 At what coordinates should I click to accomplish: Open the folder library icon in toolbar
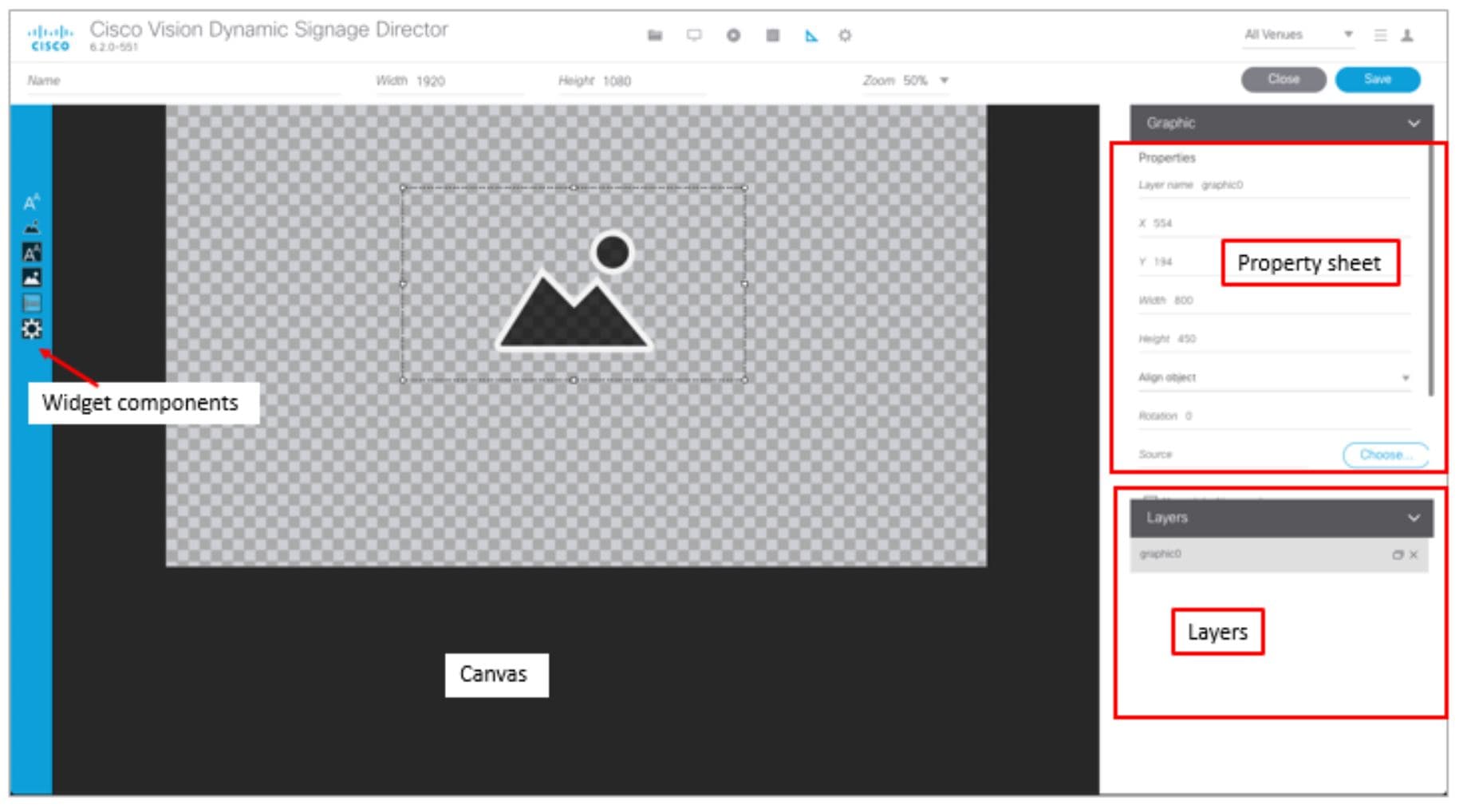click(x=656, y=35)
